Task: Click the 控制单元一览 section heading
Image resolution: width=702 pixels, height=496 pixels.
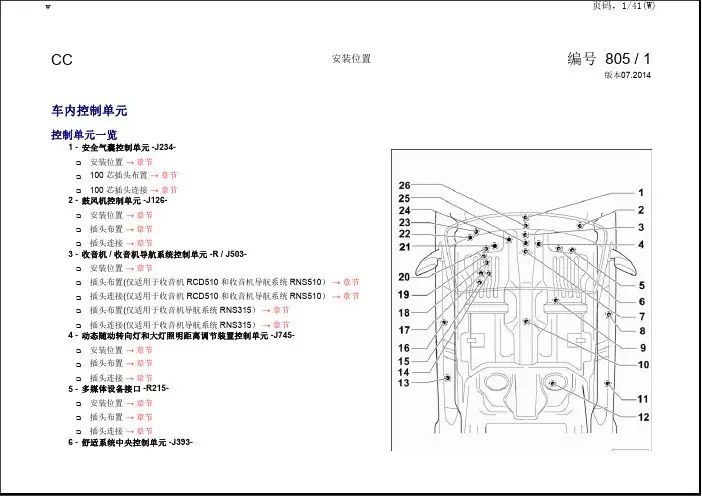Action: pos(84,134)
